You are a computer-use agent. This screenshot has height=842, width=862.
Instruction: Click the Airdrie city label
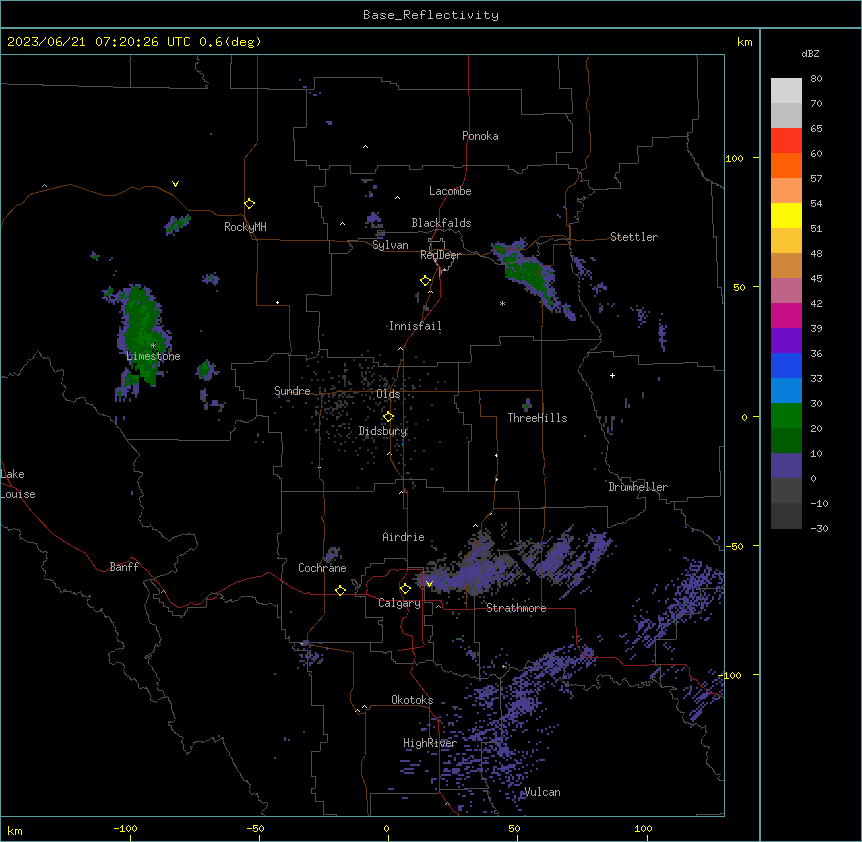[404, 537]
